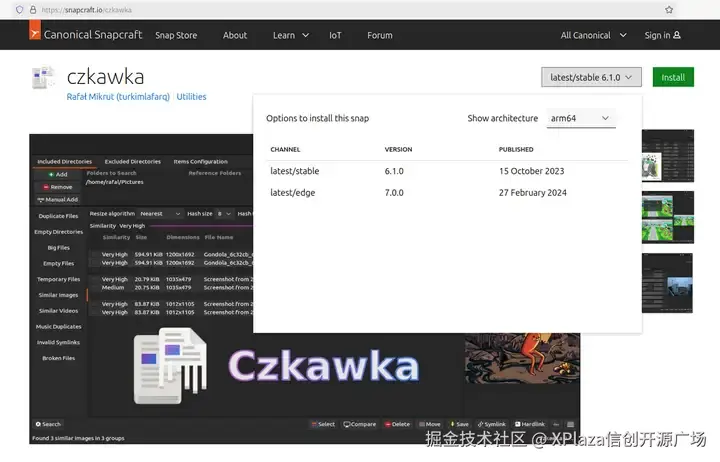Open the Utilities category link
Viewport: 720px width, 462px height.
(x=191, y=97)
